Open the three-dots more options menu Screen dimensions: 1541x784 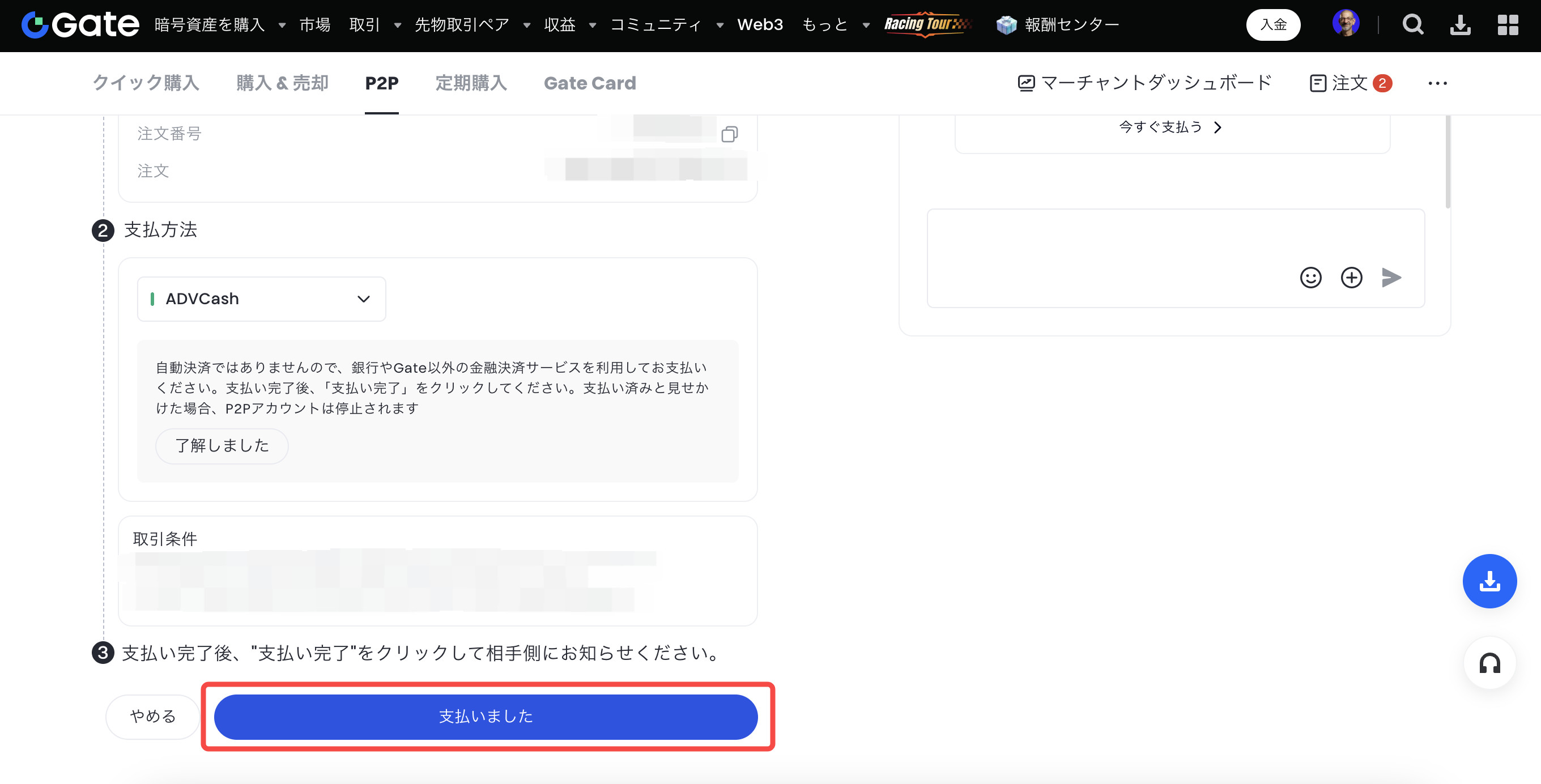click(1437, 83)
